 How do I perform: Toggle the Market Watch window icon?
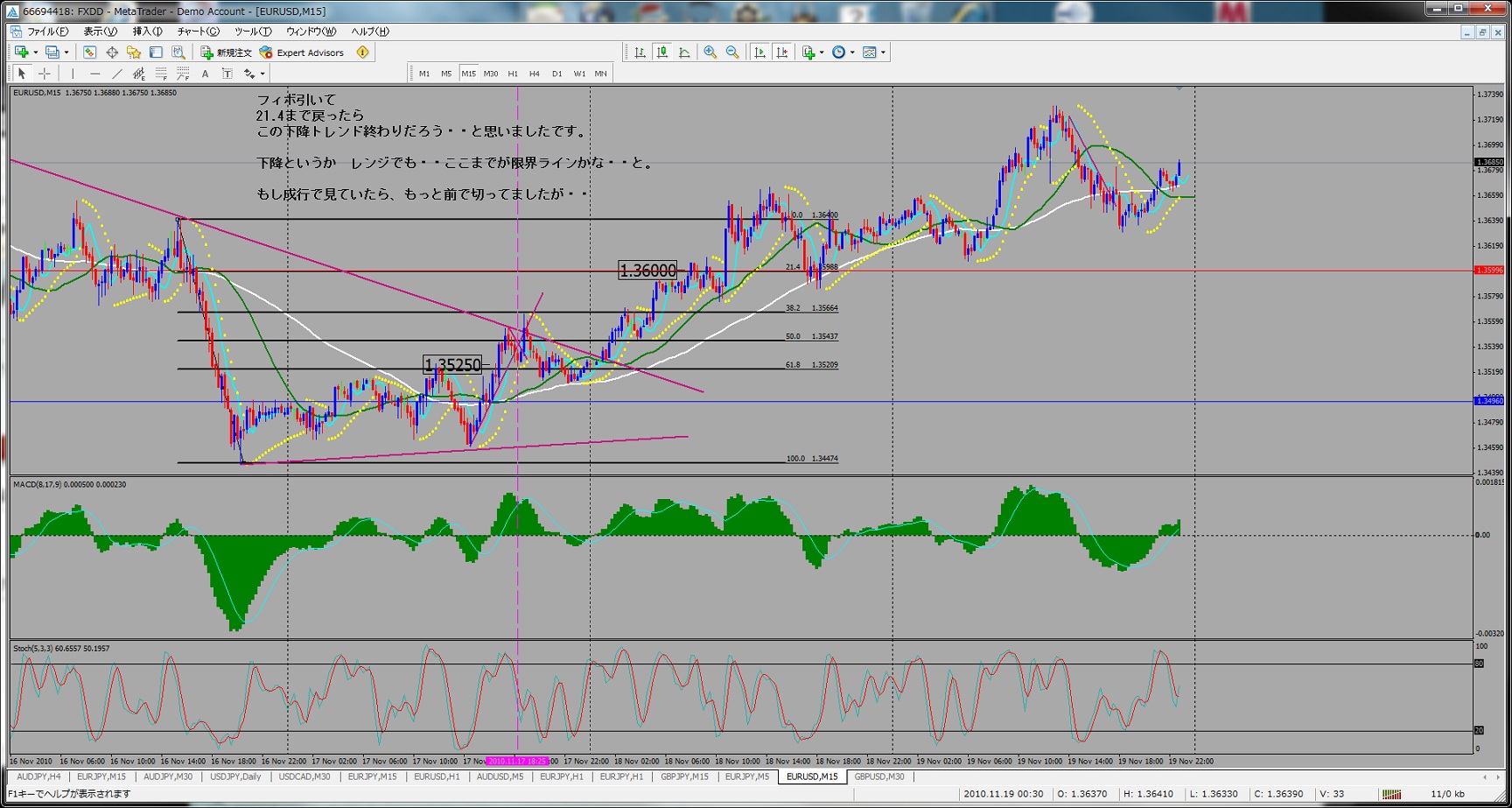click(89, 53)
